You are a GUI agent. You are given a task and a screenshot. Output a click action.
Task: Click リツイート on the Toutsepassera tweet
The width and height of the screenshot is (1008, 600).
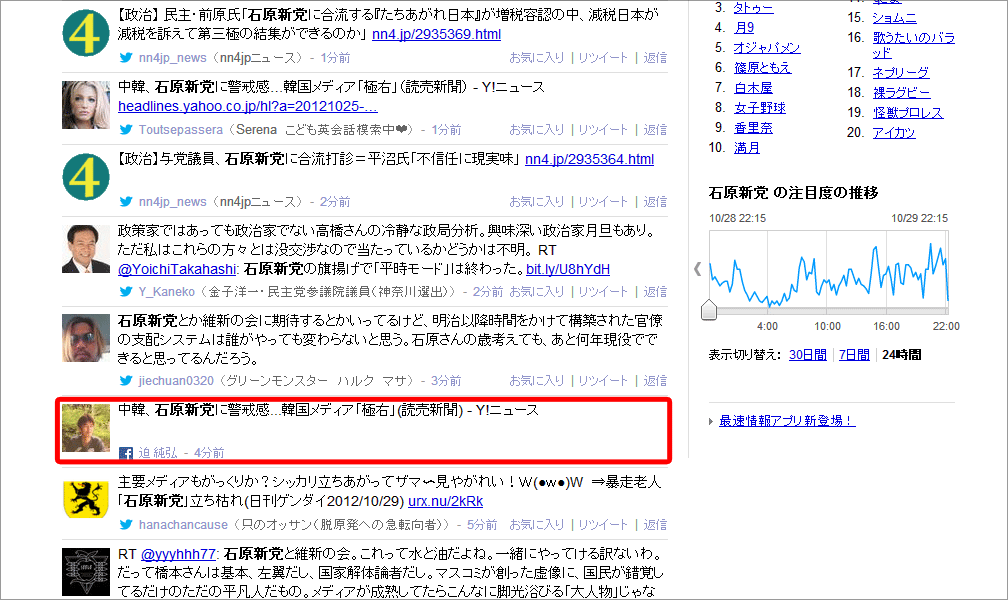pos(603,130)
